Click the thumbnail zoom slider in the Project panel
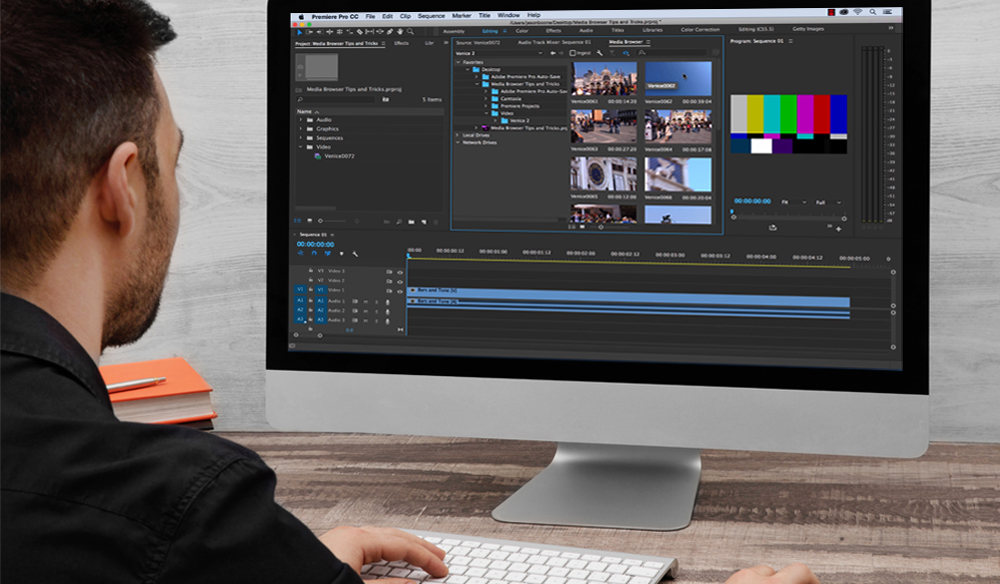This screenshot has height=584, width=1000. tap(320, 222)
